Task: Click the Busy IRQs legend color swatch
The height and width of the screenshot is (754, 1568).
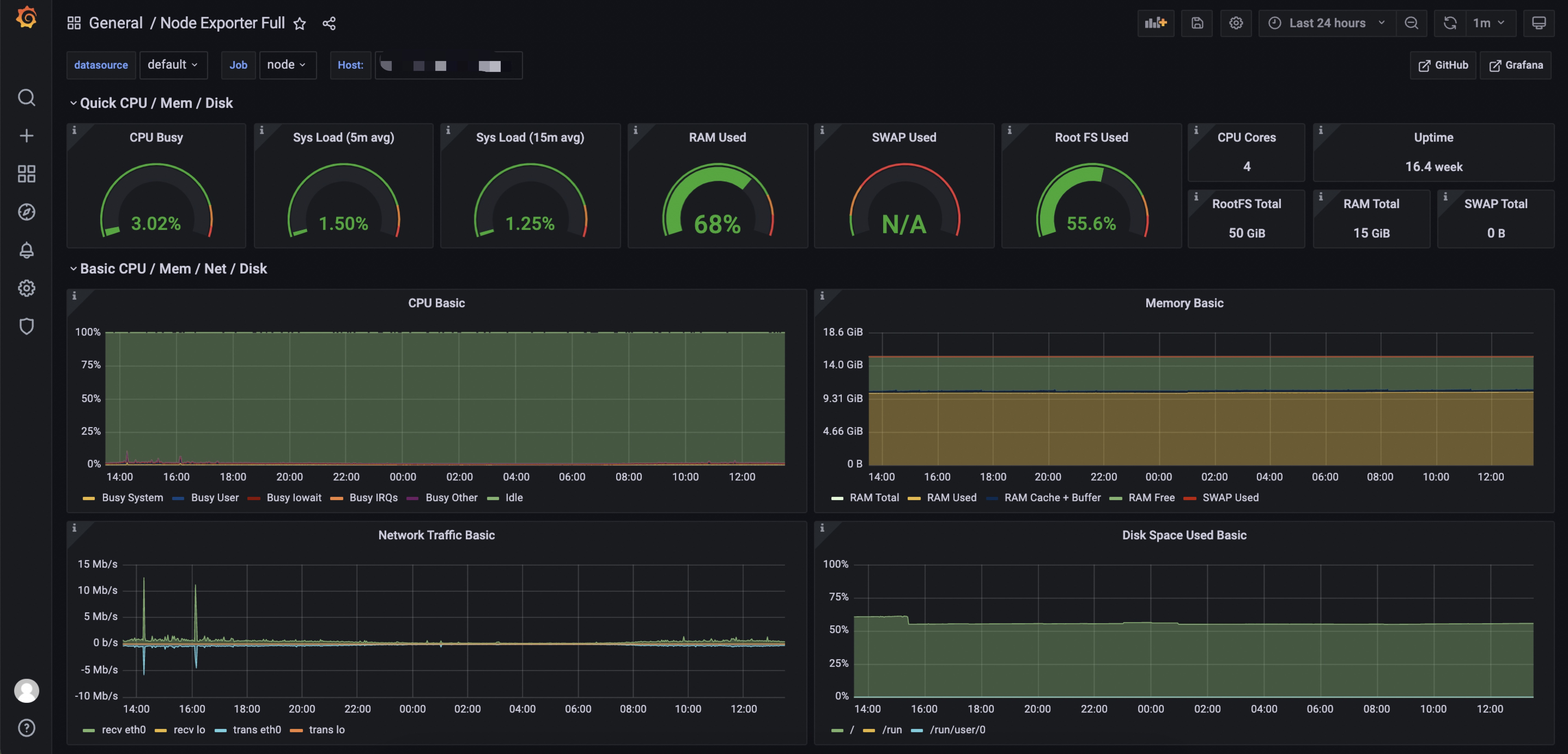Action: (337, 498)
